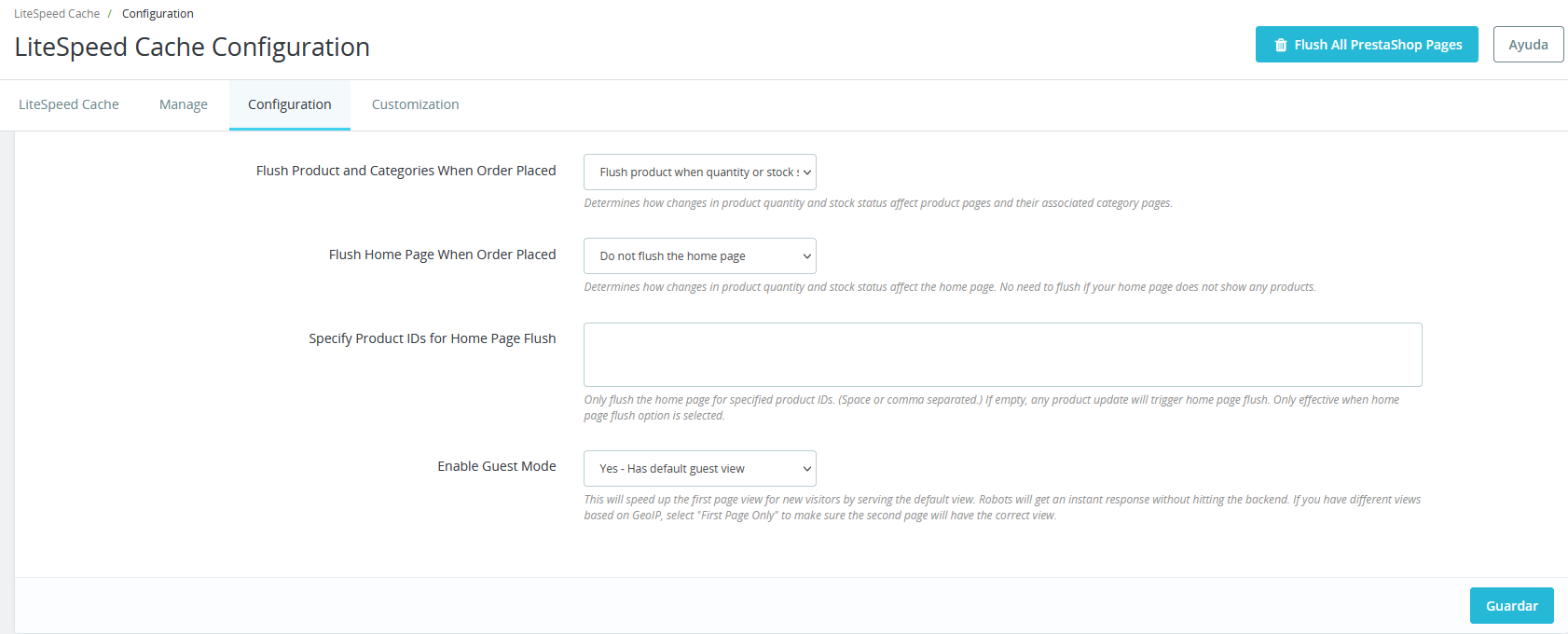
Task: Open the Customization tab
Action: (416, 104)
